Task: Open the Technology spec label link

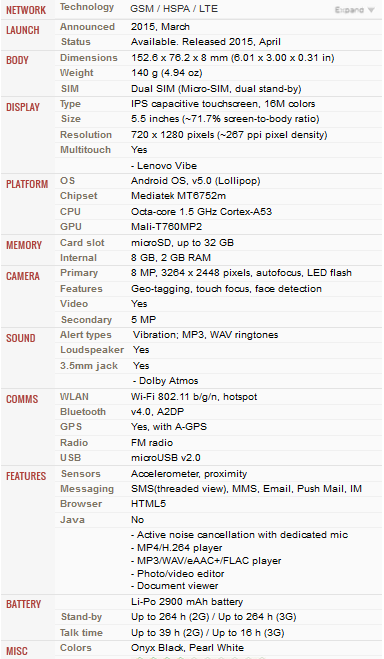Action: tap(87, 7)
